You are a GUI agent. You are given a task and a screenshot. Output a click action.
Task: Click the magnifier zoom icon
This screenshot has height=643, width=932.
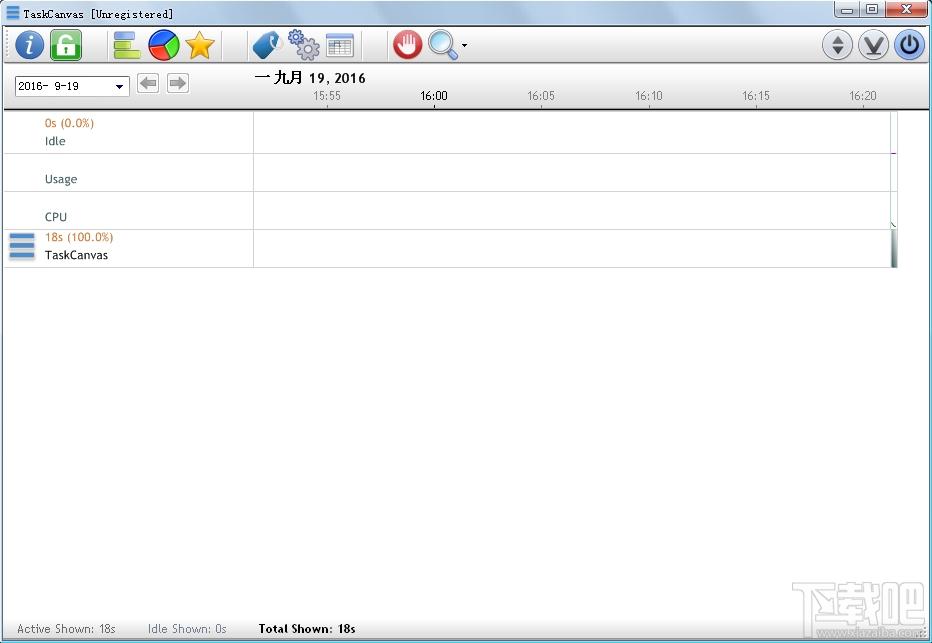443,45
